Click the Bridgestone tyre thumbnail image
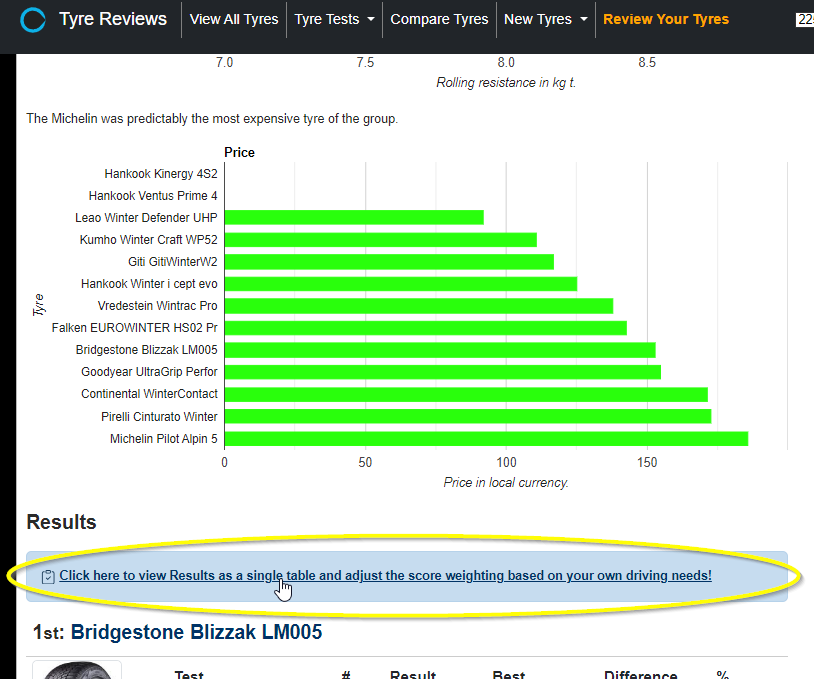Image resolution: width=814 pixels, height=679 pixels. [x=77, y=670]
